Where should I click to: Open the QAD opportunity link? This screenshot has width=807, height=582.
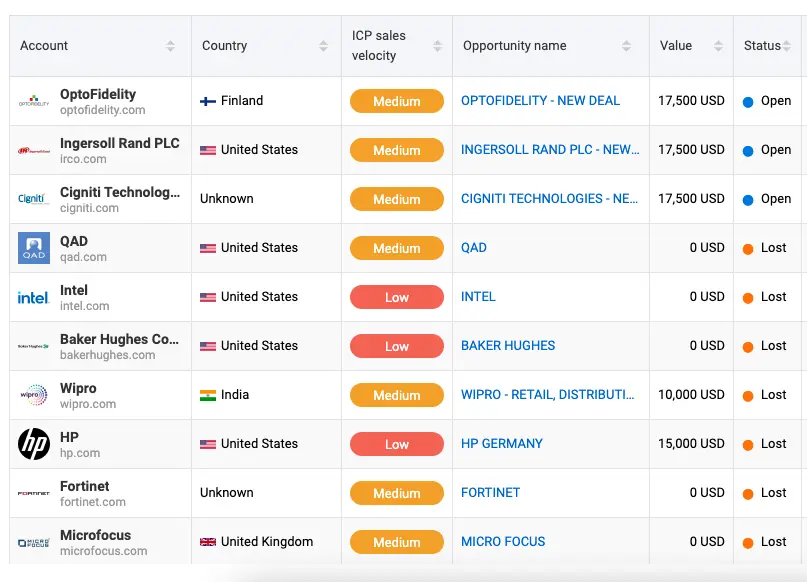click(x=474, y=248)
